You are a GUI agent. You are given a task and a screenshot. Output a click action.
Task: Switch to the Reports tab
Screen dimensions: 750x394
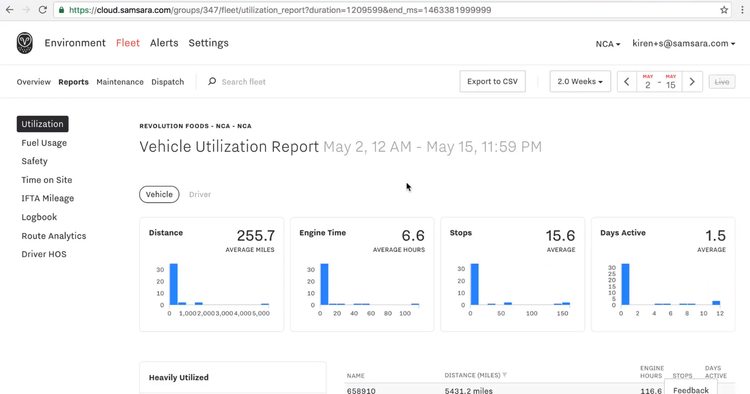tap(73, 82)
